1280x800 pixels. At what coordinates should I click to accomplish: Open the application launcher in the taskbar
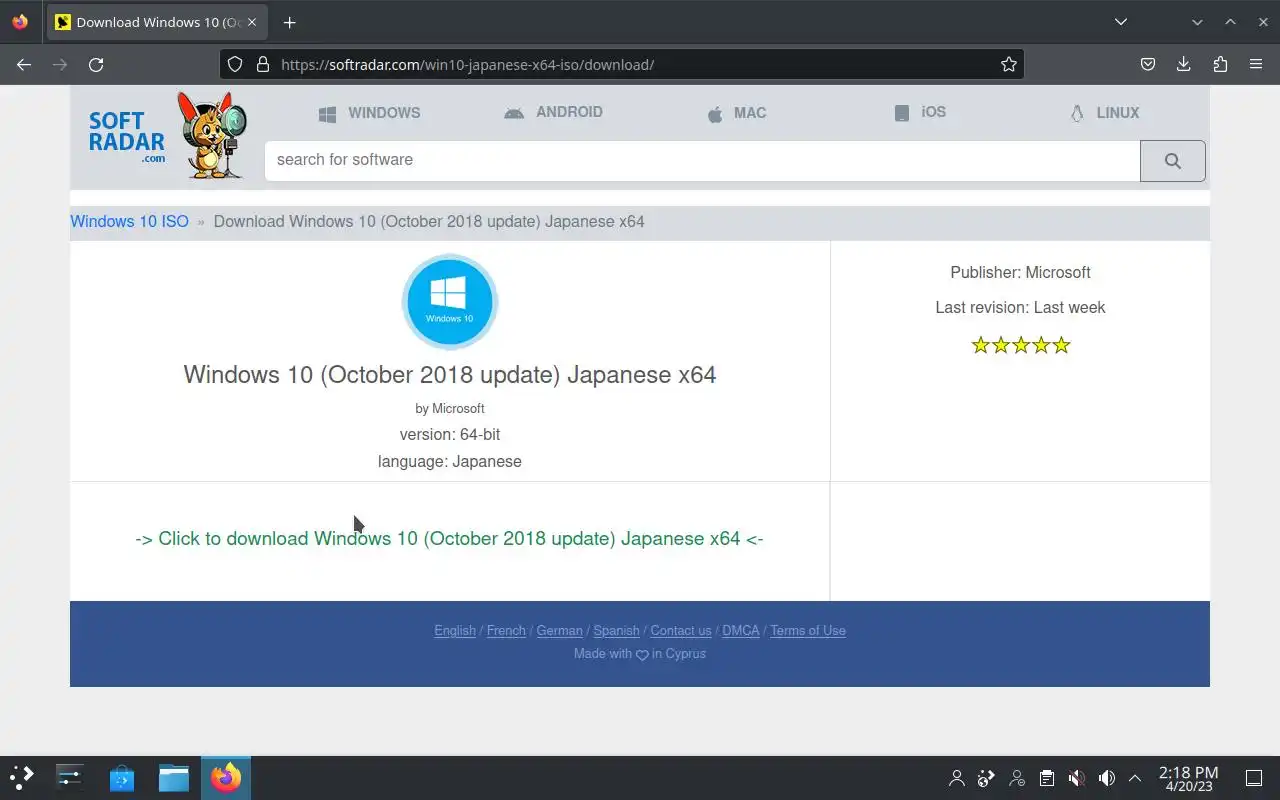pos(22,777)
